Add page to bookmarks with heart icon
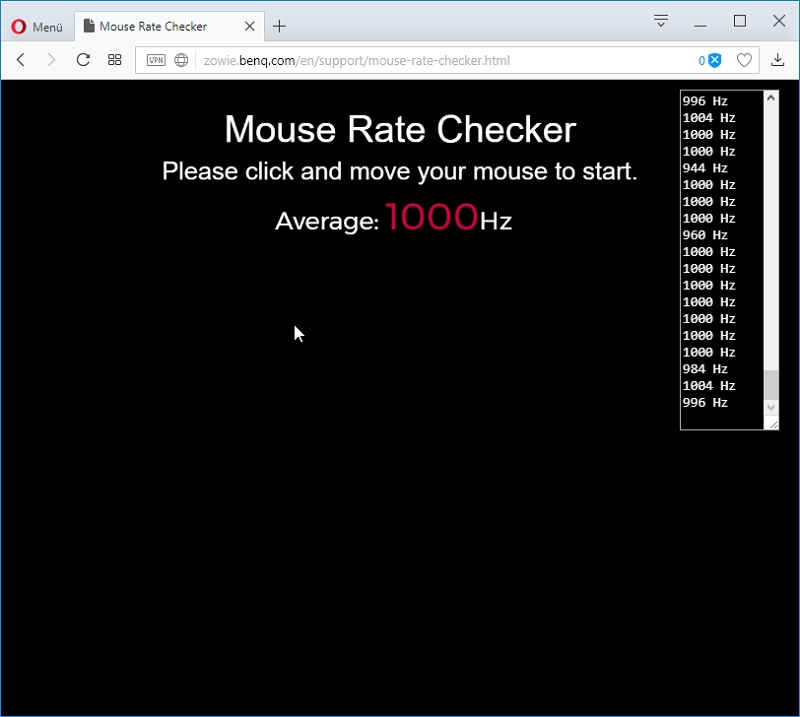 [744, 60]
